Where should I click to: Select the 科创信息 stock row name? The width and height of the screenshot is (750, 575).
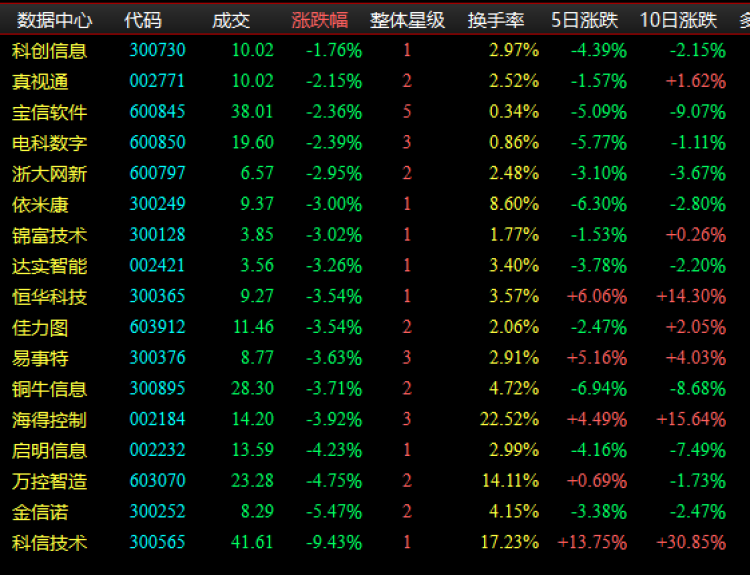point(49,51)
